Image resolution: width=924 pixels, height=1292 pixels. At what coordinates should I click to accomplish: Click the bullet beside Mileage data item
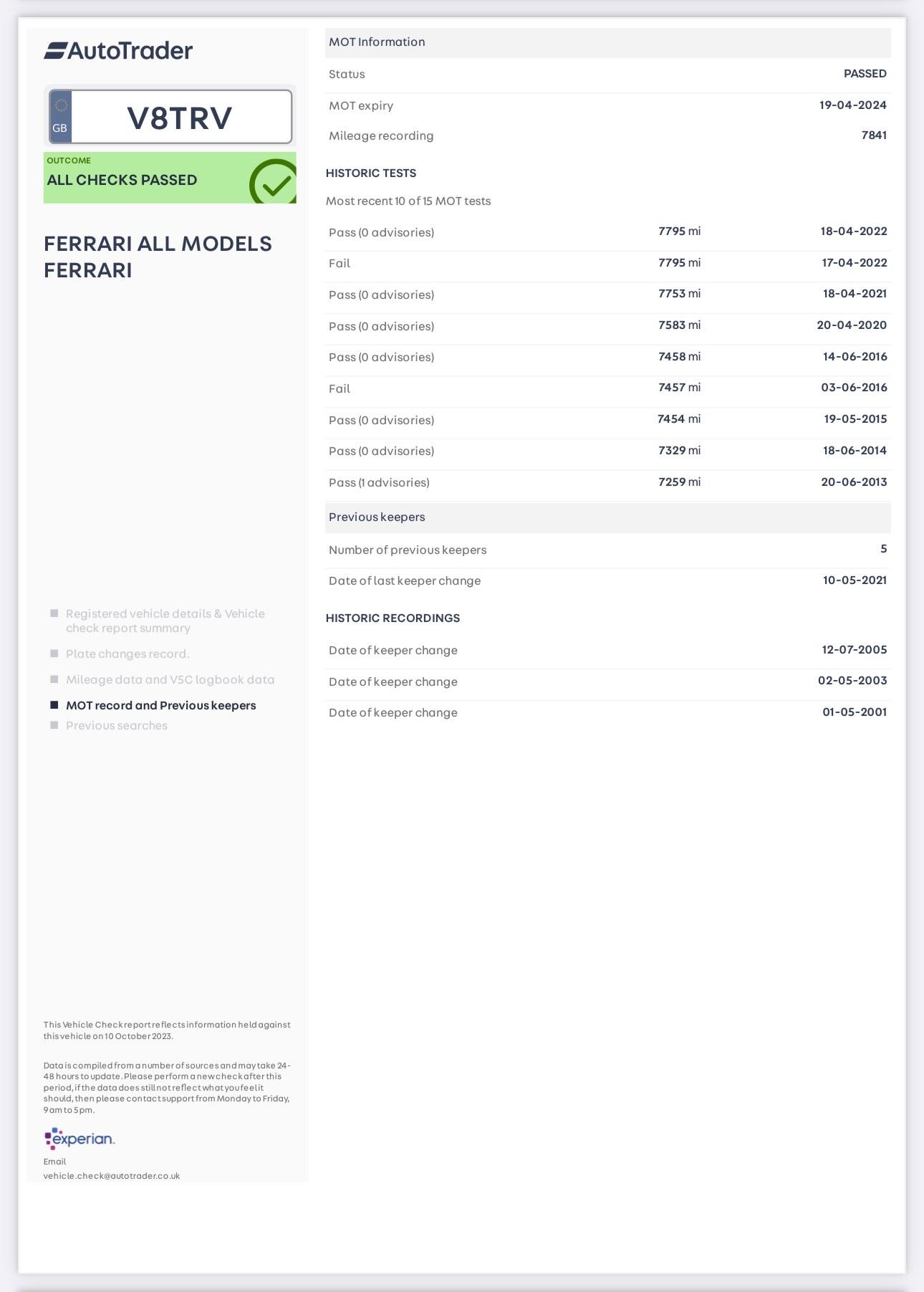54,679
